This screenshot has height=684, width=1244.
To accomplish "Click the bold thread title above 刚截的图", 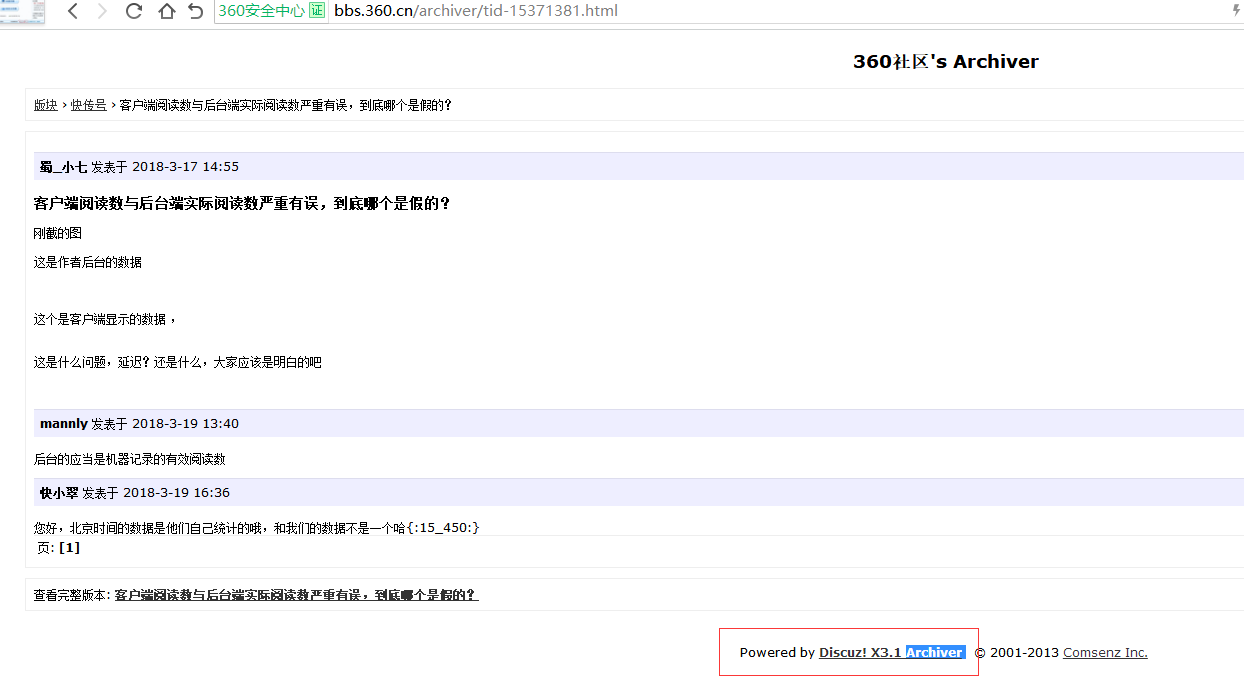I will click(x=242, y=203).
